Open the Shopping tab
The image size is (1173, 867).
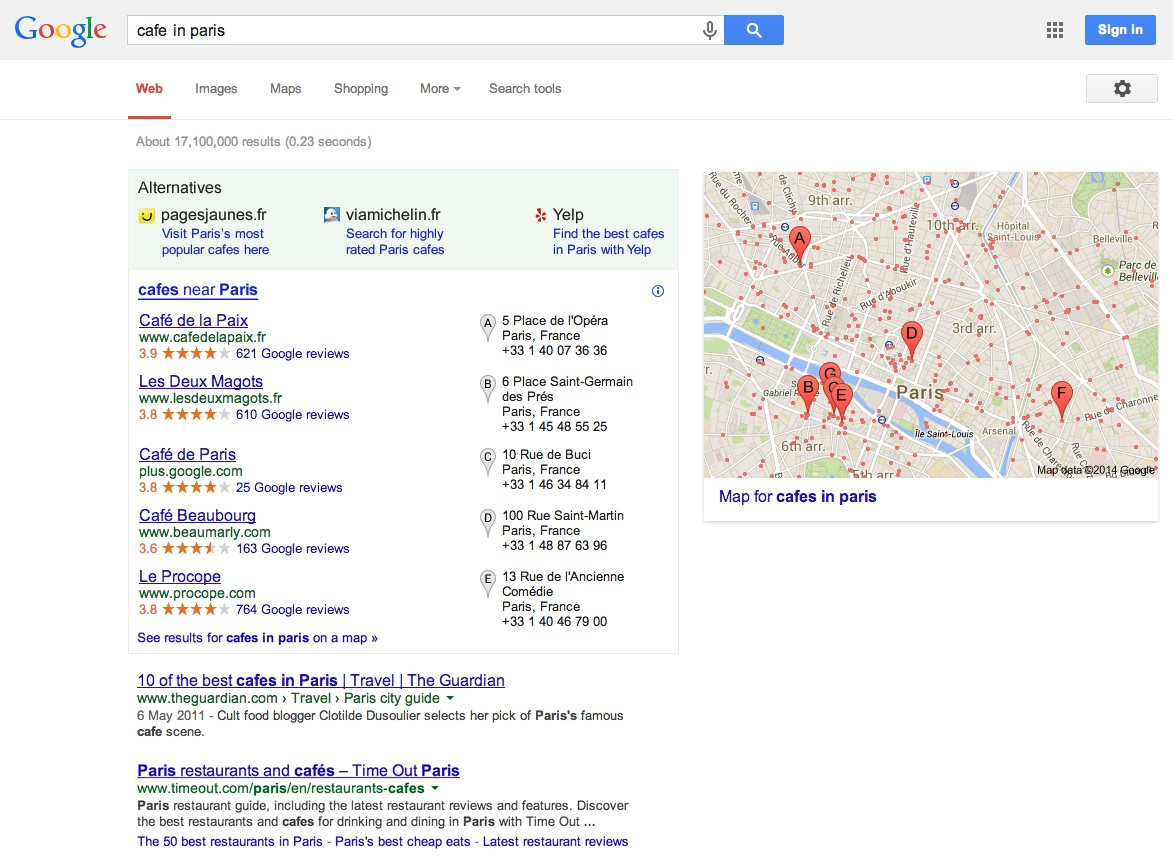[360, 89]
